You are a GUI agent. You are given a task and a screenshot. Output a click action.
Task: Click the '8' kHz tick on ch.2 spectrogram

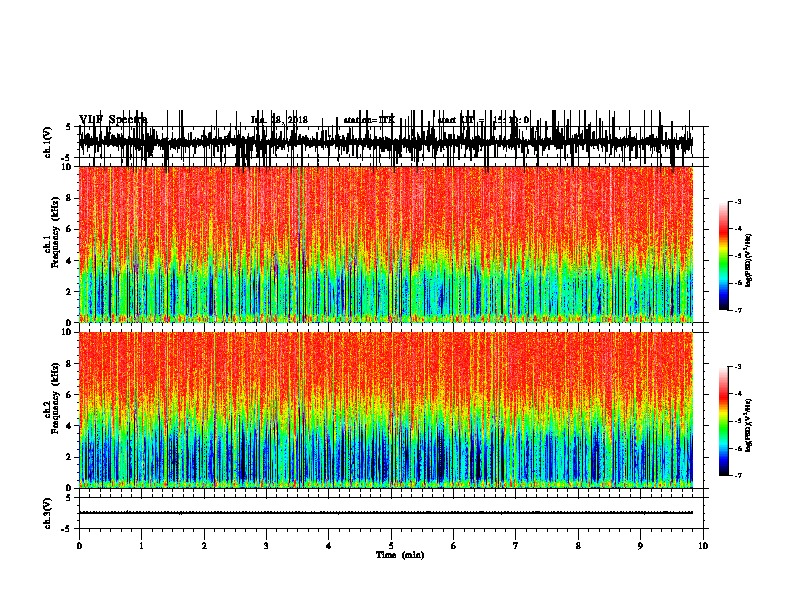pyautogui.click(x=69, y=364)
